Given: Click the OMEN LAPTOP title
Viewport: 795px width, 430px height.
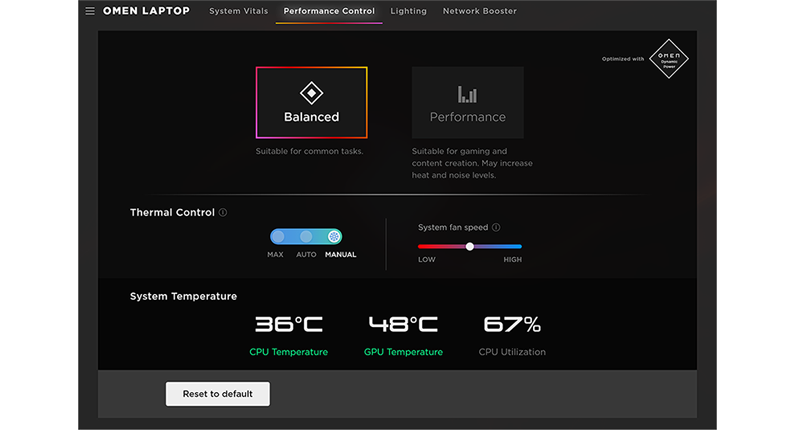Looking at the screenshot, I should [x=146, y=11].
